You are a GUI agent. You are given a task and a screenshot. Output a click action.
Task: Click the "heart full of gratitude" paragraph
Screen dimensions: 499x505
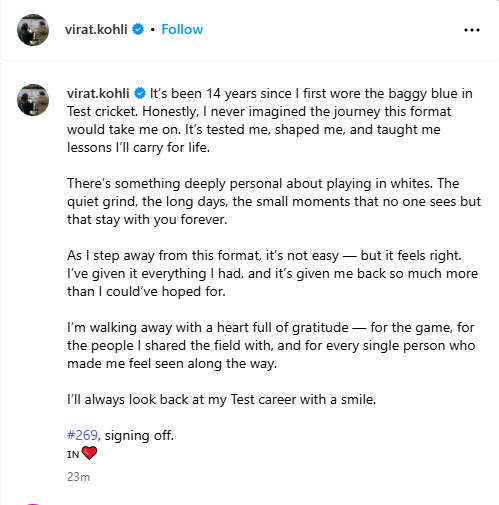pyautogui.click(x=271, y=345)
